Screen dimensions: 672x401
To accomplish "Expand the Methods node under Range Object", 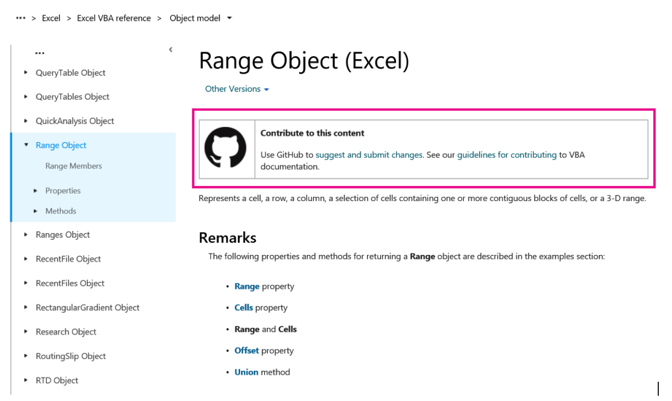I will click(x=36, y=211).
